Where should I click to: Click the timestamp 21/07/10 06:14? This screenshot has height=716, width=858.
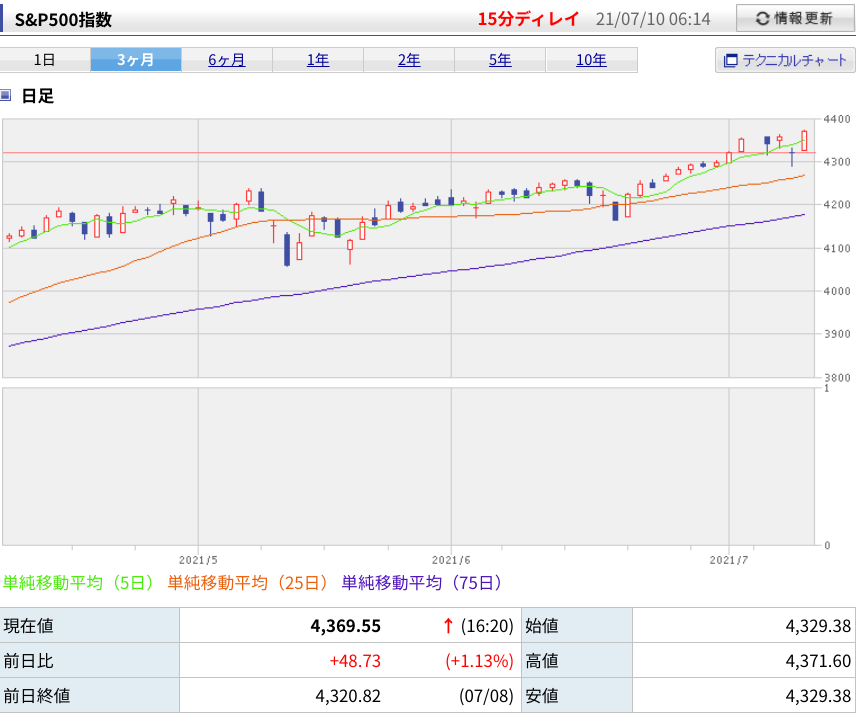[x=653, y=19]
